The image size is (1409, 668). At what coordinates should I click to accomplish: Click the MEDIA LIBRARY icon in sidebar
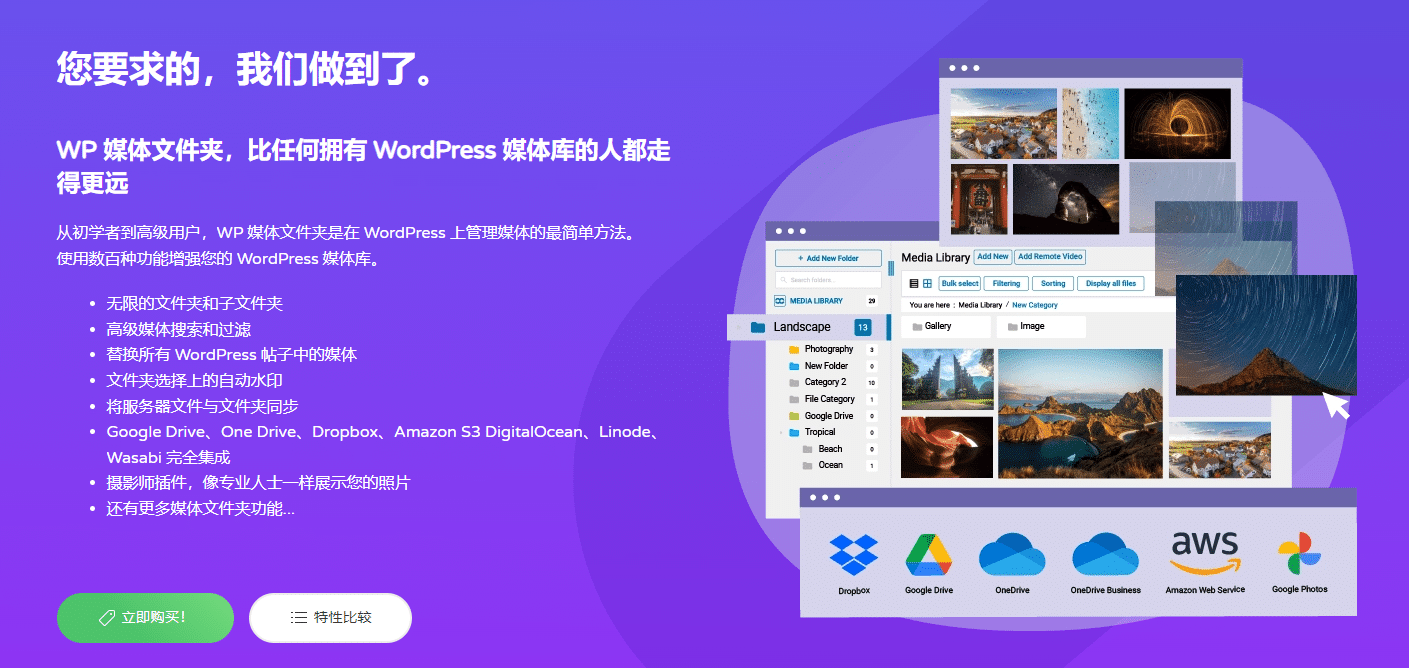(780, 301)
